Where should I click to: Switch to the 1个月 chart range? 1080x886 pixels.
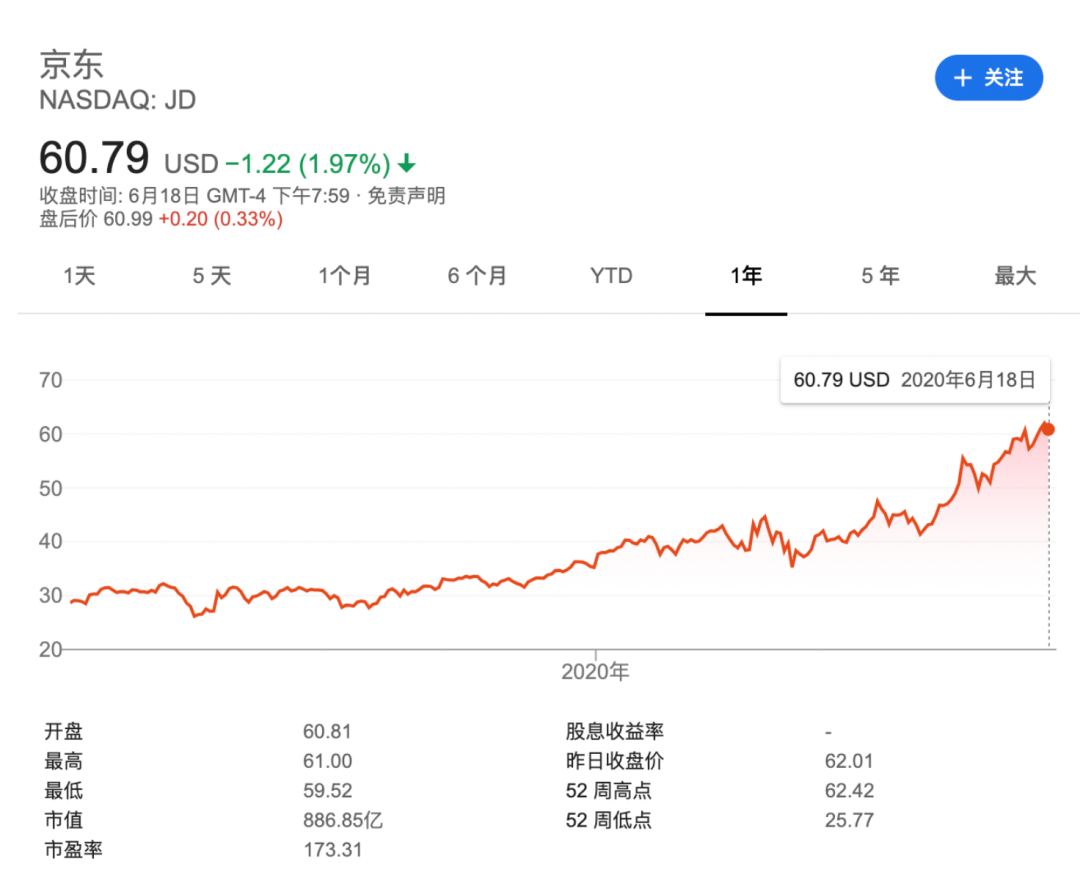point(344,276)
